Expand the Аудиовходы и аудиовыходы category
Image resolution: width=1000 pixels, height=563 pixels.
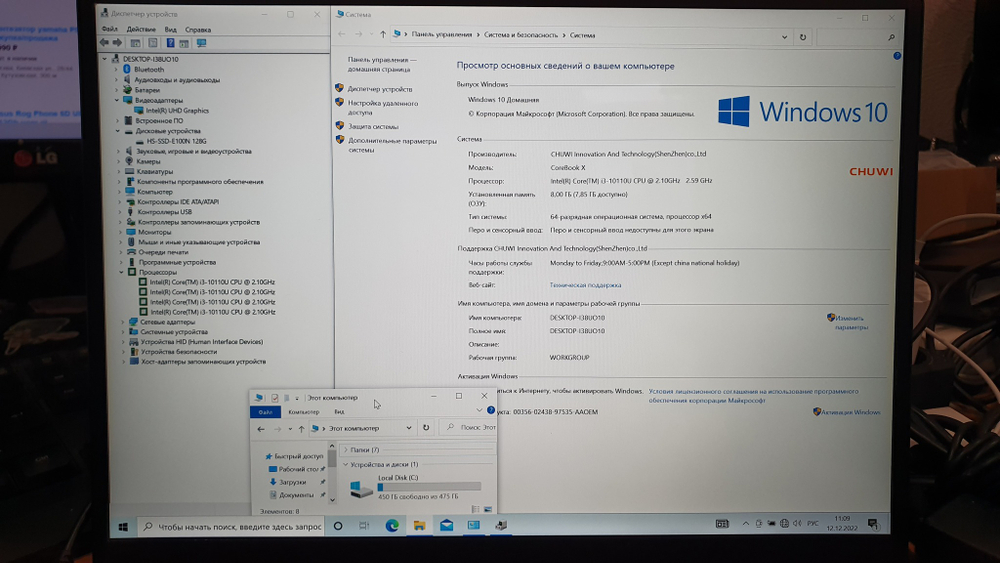pyautogui.click(x=117, y=80)
